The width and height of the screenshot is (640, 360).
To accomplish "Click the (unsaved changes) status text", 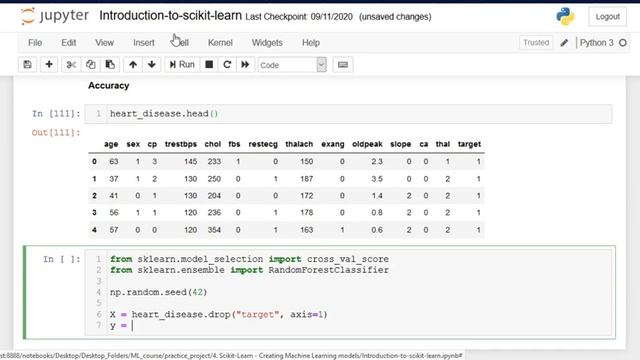I will tap(395, 17).
